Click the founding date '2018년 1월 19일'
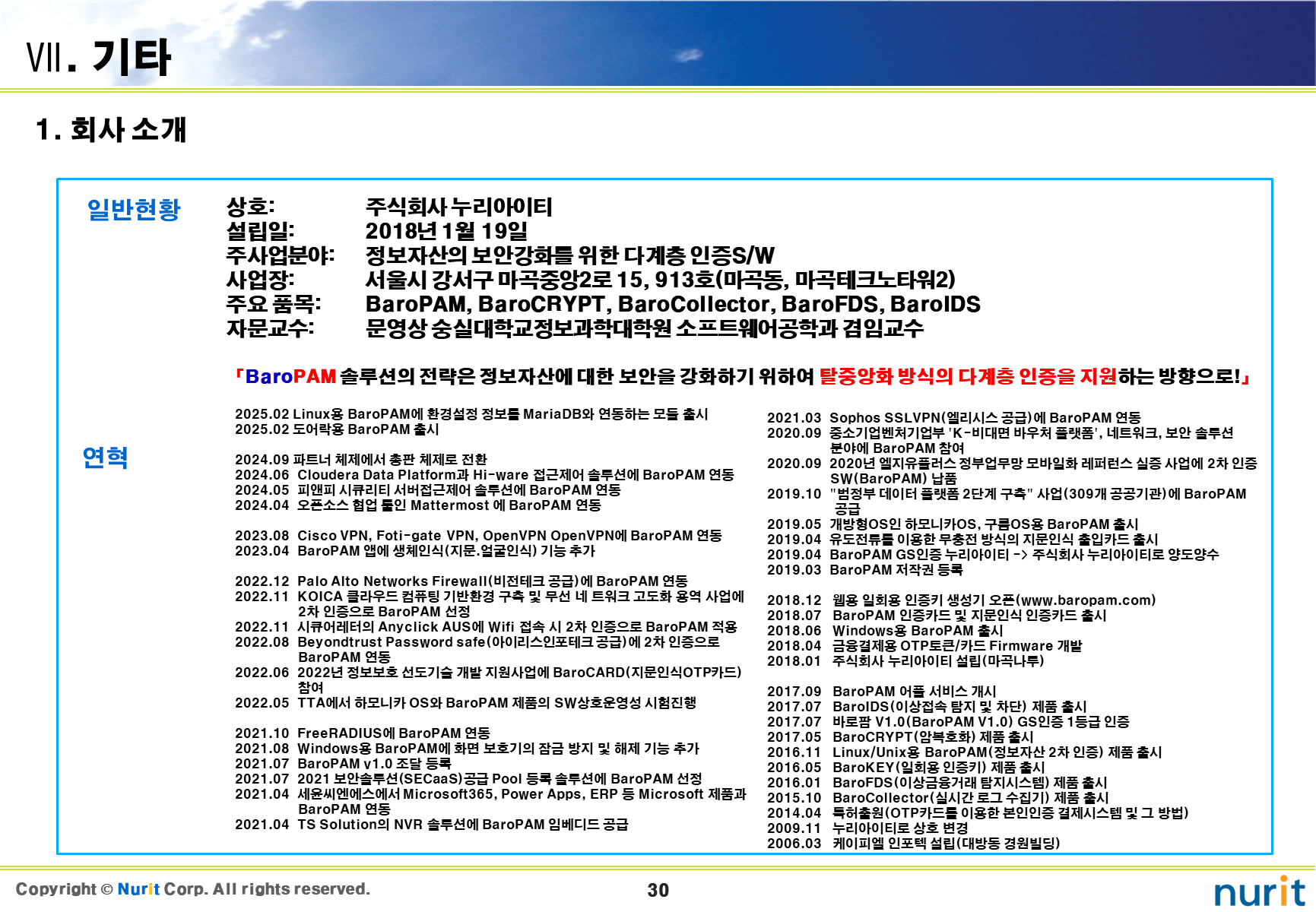The image size is (1316, 912). [x=446, y=231]
